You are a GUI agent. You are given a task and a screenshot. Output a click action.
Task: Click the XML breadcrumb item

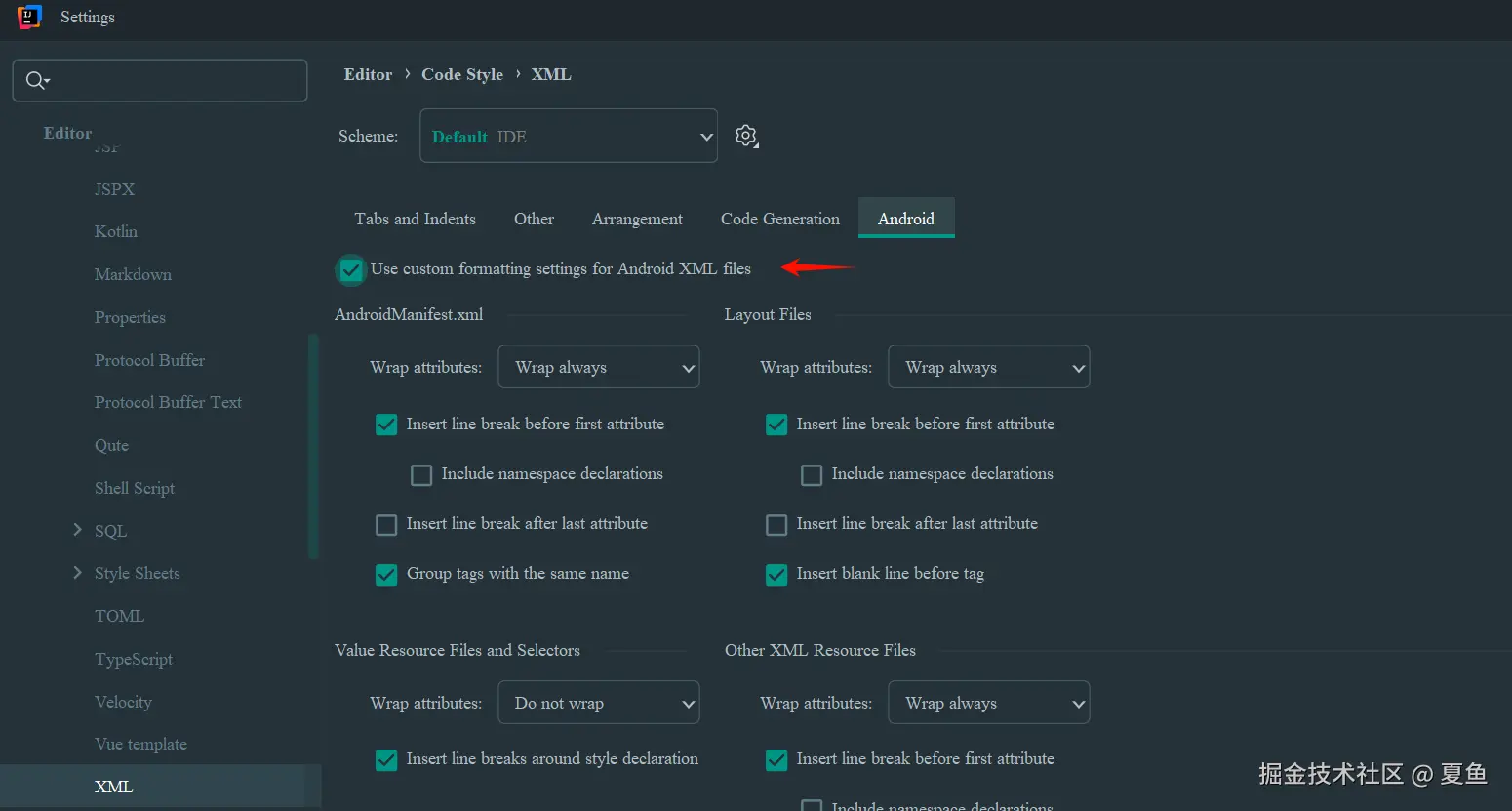(551, 74)
